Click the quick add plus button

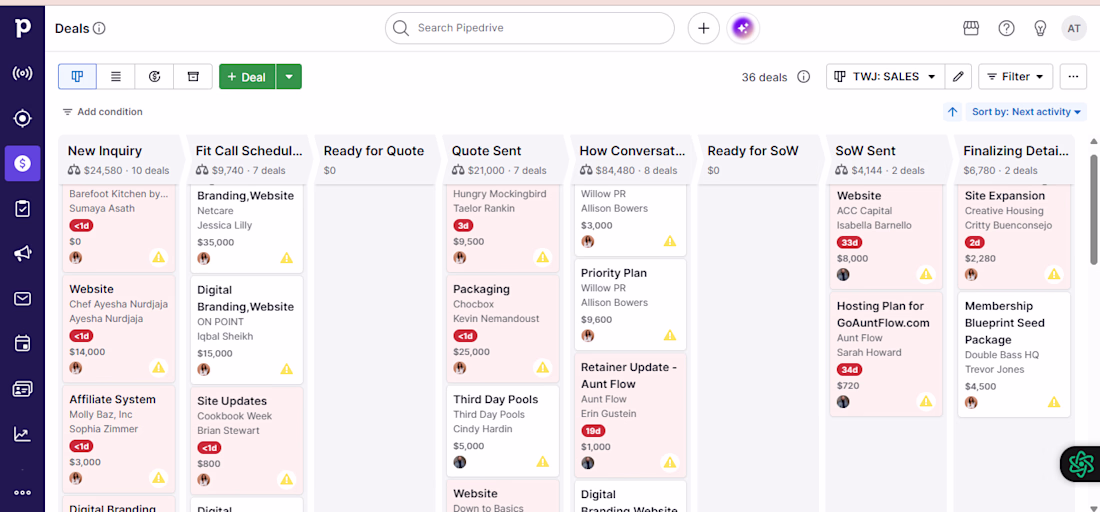click(x=704, y=28)
